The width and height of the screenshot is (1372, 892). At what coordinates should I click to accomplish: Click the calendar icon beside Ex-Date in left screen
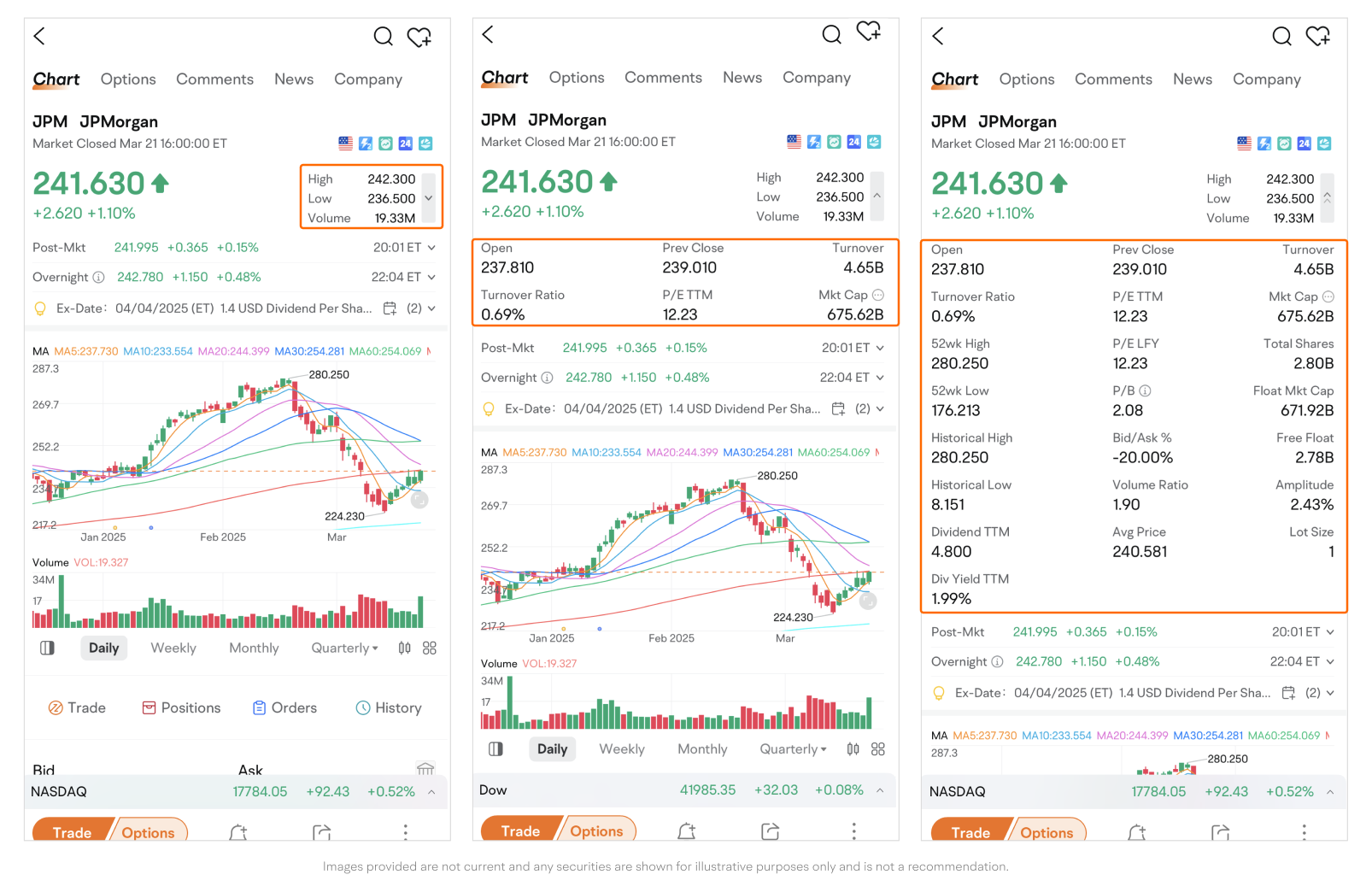[390, 308]
